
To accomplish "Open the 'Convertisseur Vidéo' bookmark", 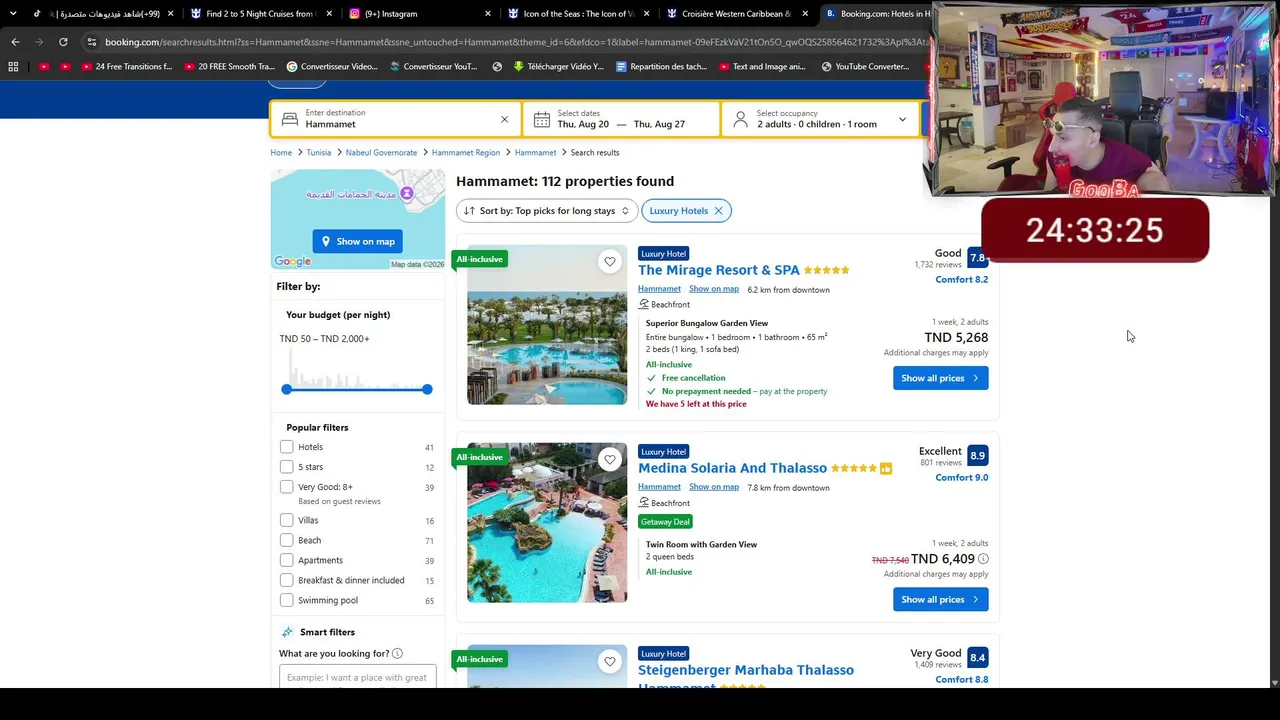I will click(x=332, y=67).
